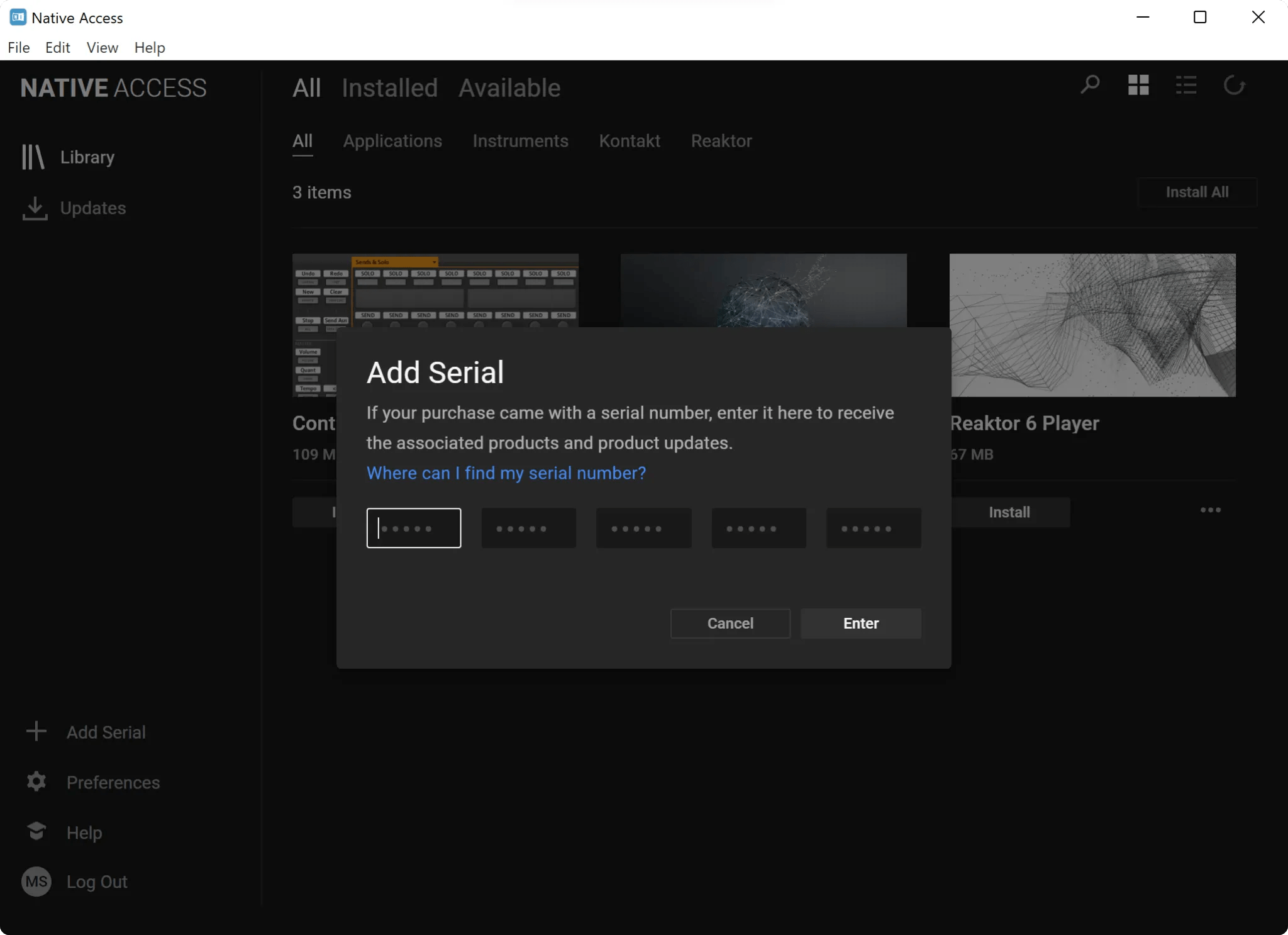Click the search magnifier icon
Viewport: 1288px width, 935px height.
pos(1090,85)
